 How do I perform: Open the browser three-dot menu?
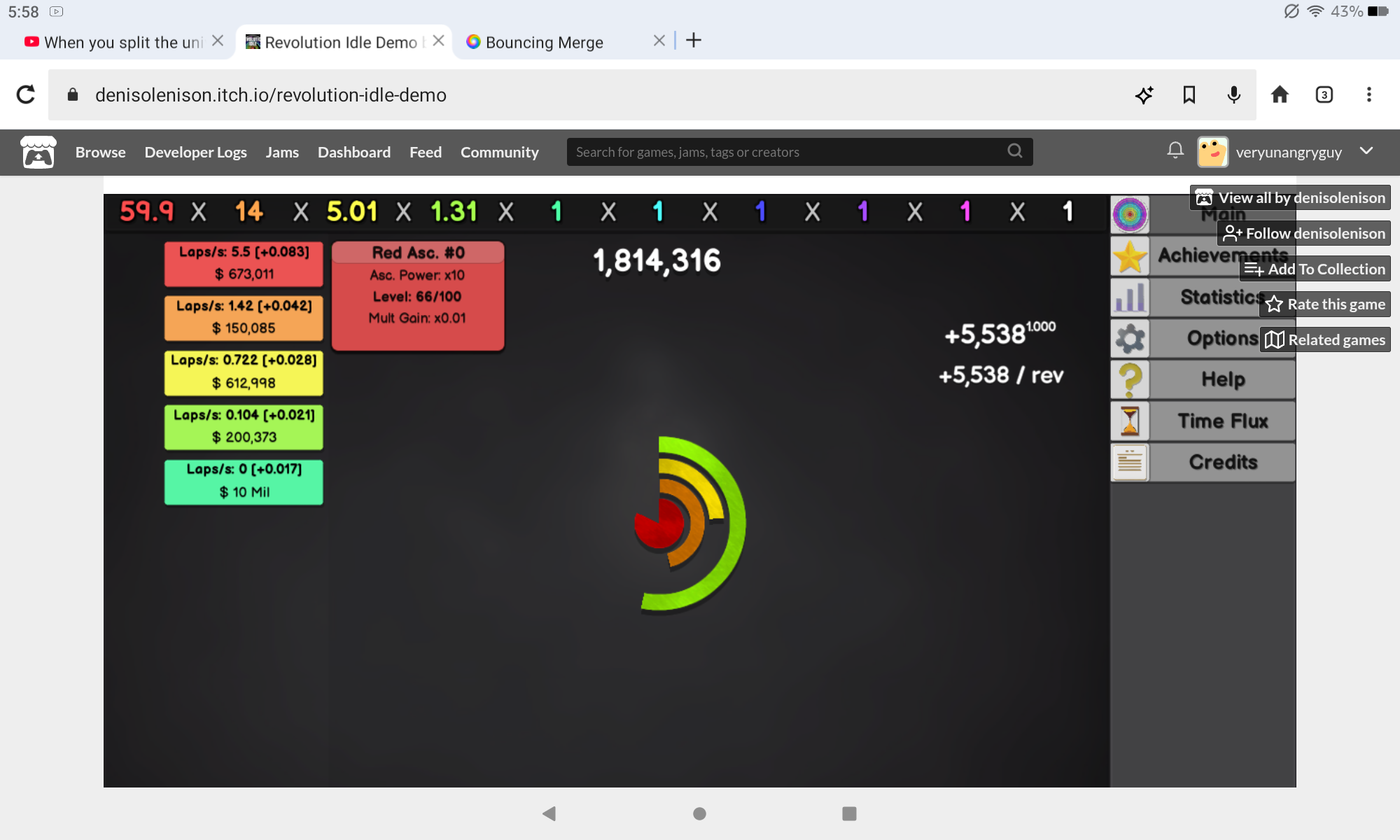1368,94
